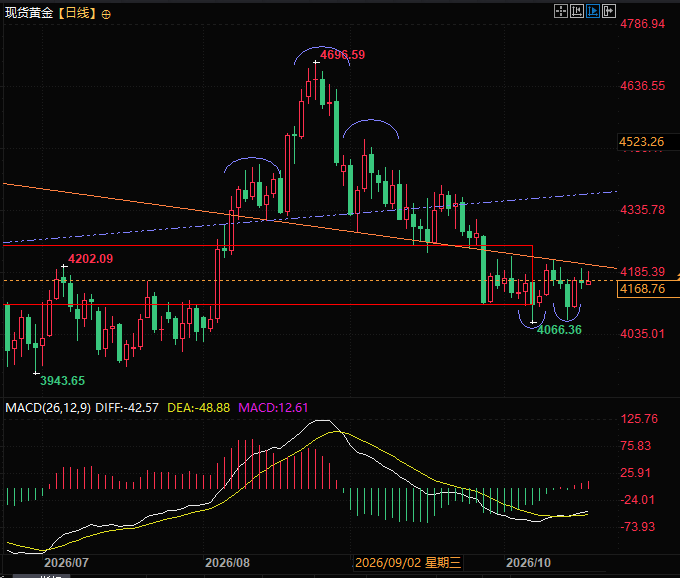Click the 2026/07 time axis label

click(66, 563)
